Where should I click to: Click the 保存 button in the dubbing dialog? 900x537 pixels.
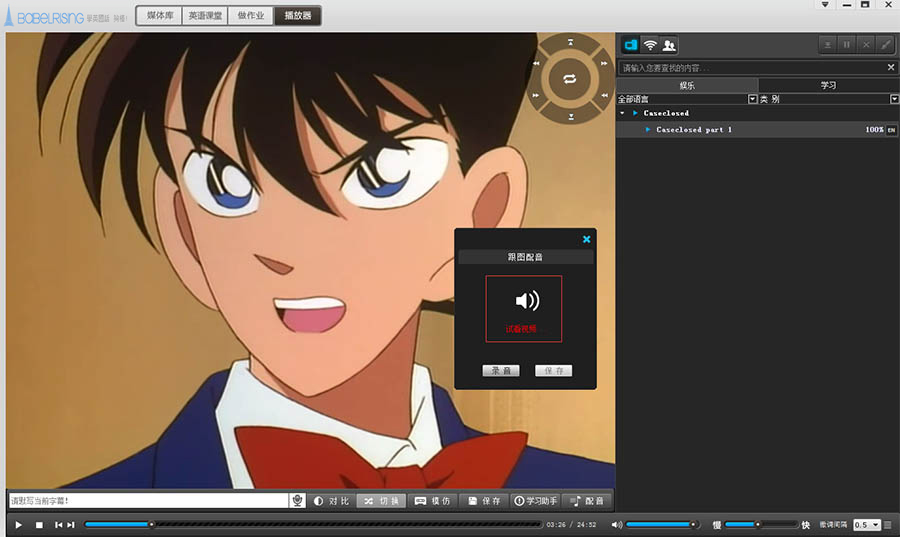pyautogui.click(x=553, y=371)
